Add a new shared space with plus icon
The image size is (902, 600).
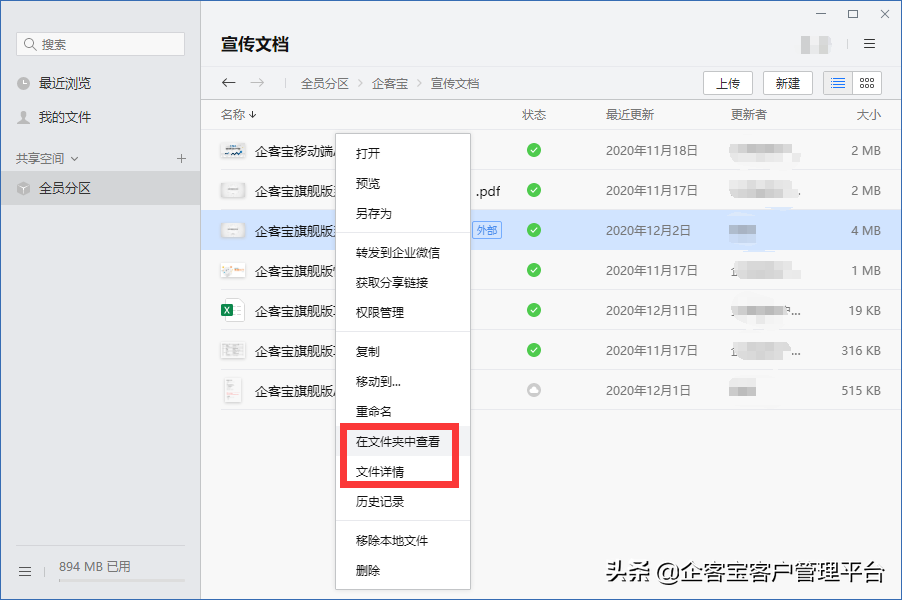coord(181,158)
